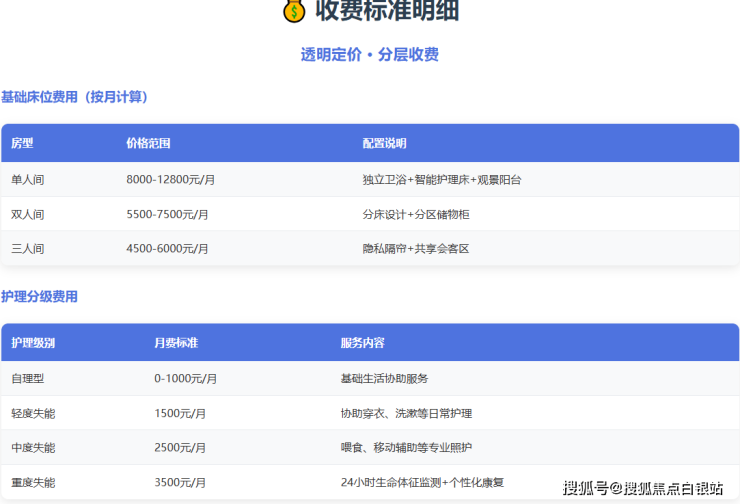Screen dimensions: 740x504
Task: Click the 基础床位费用（按月计算） section heading
Action: (75, 97)
